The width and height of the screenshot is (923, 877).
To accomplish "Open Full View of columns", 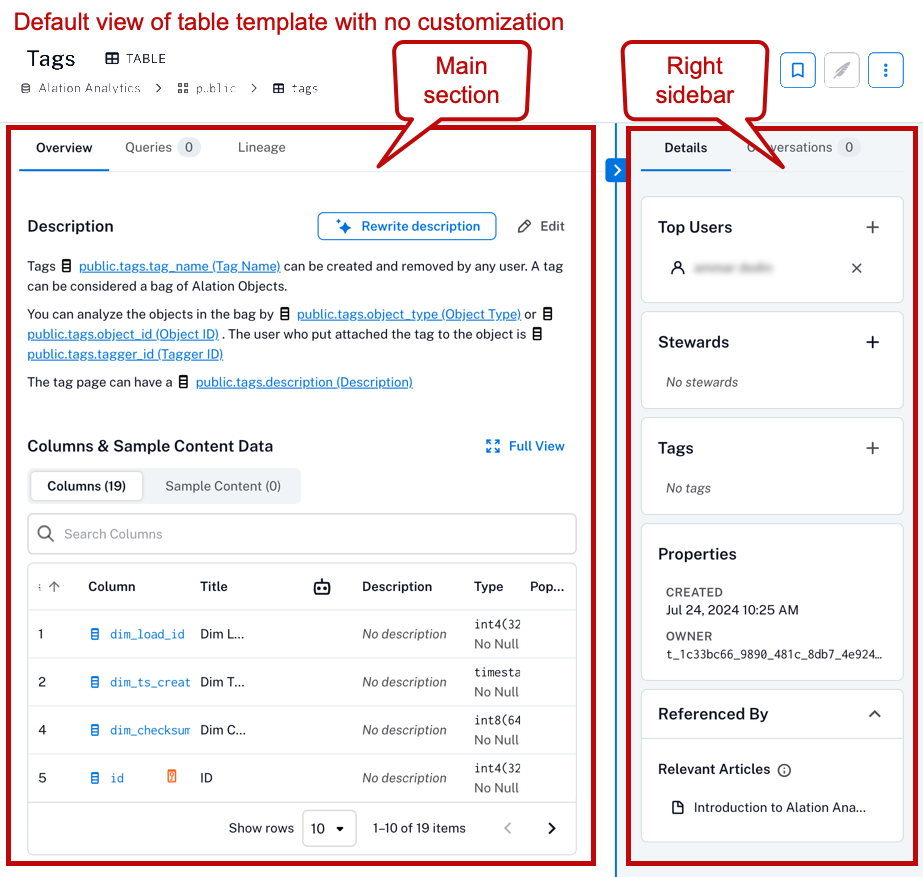I will pyautogui.click(x=524, y=446).
